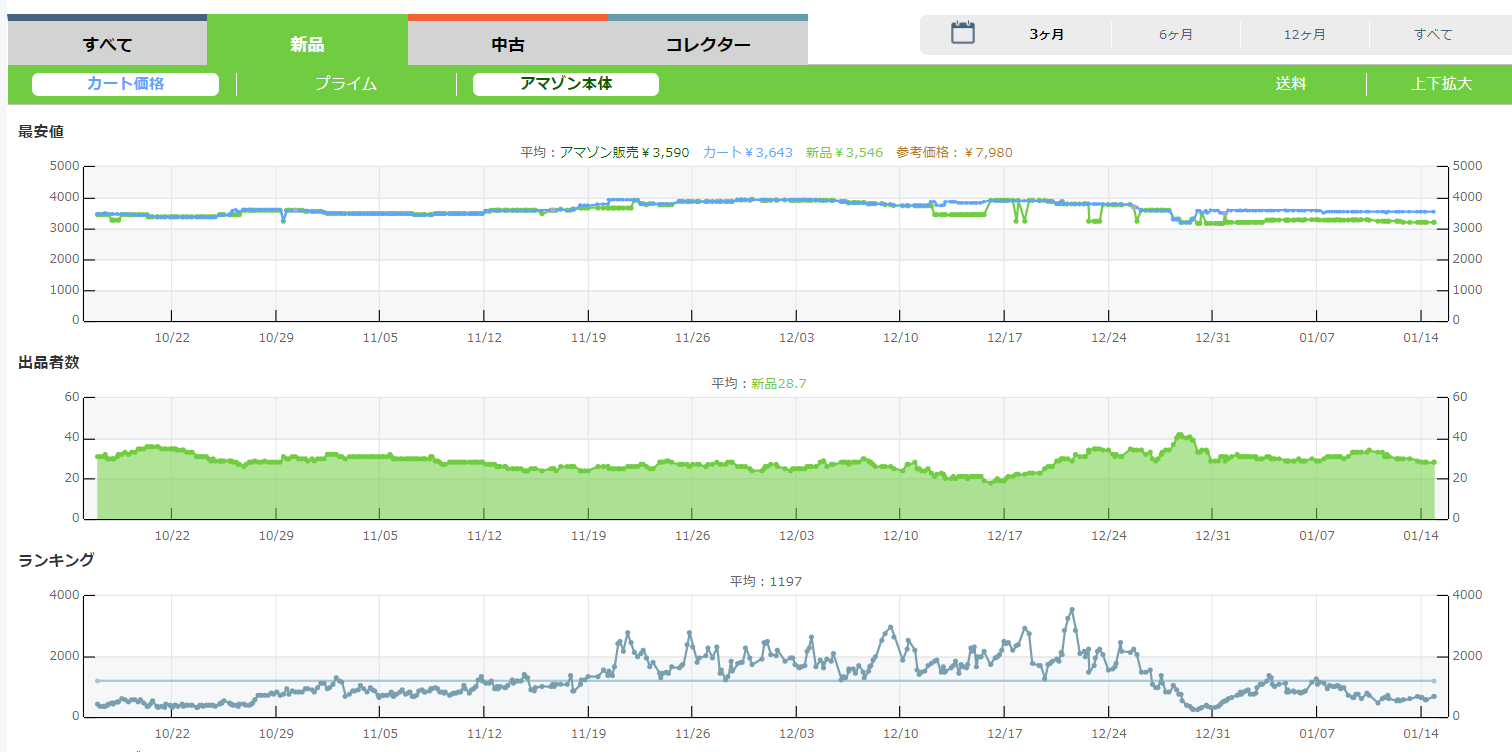Open the 中古 tab
The image size is (1512, 752).
coord(508,45)
